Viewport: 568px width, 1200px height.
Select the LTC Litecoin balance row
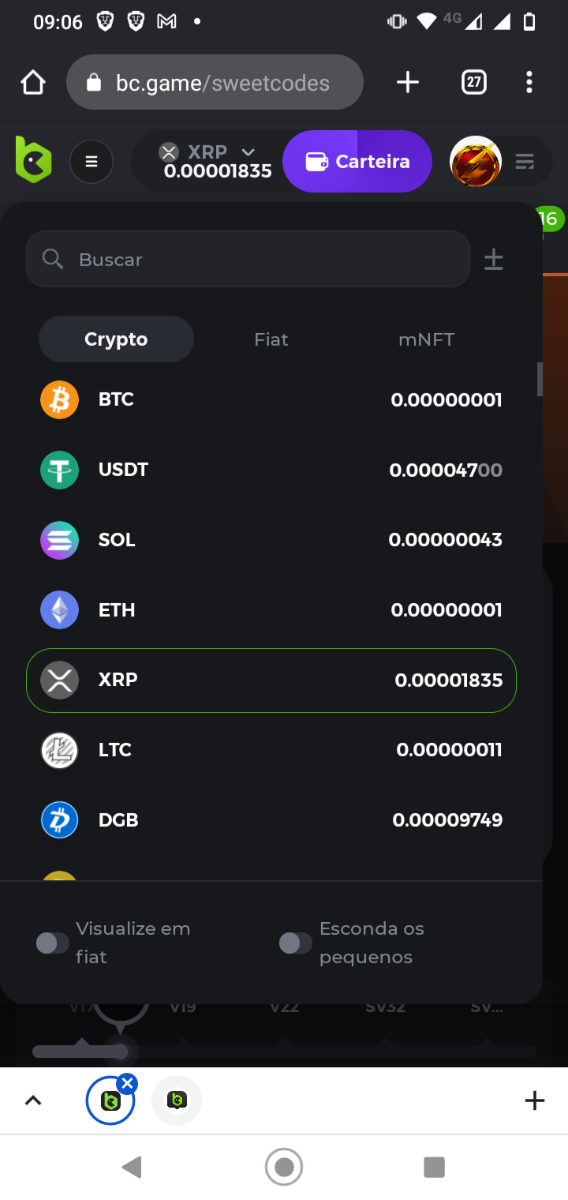271,750
